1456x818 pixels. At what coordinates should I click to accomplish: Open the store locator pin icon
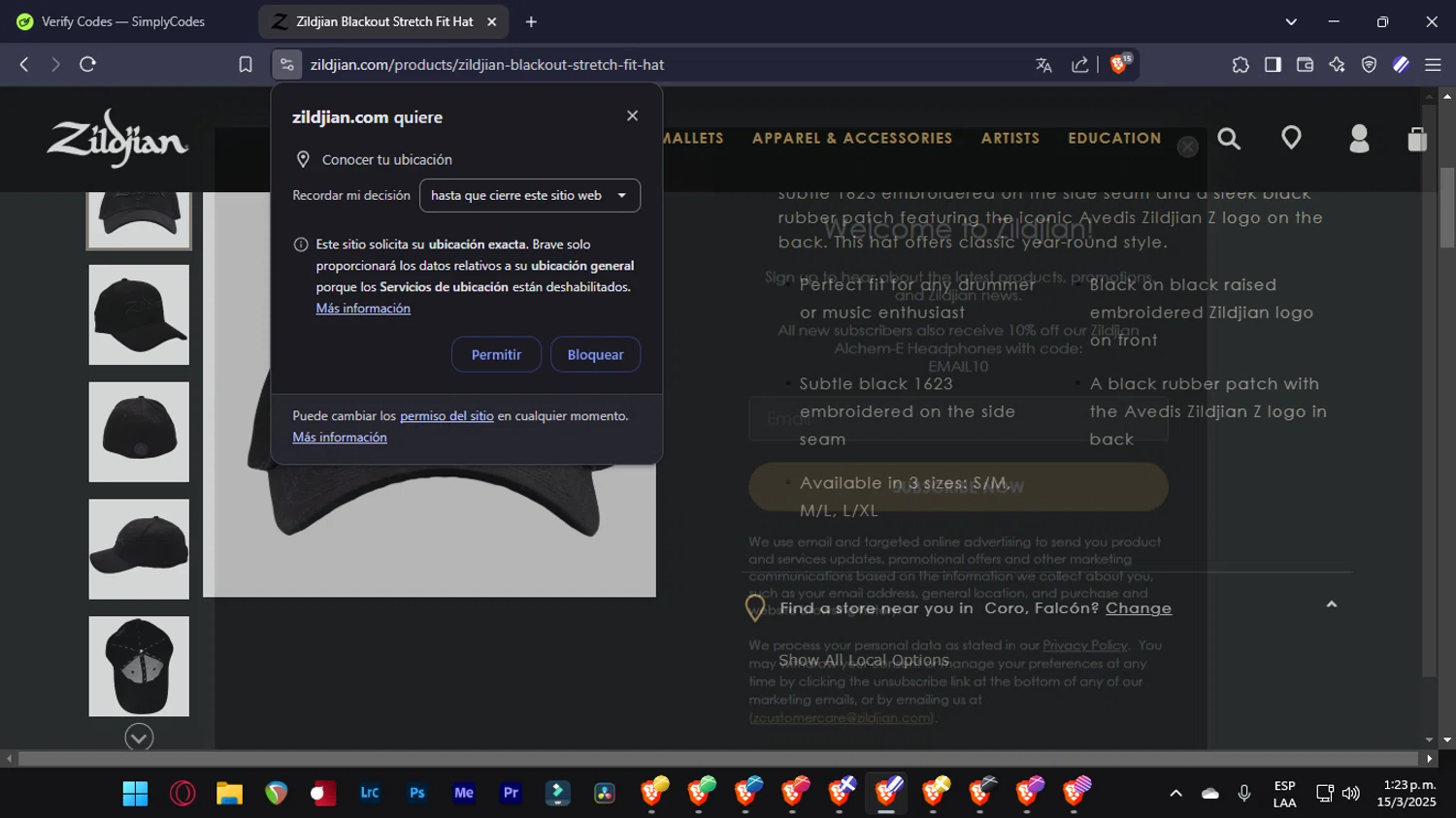tap(1291, 138)
